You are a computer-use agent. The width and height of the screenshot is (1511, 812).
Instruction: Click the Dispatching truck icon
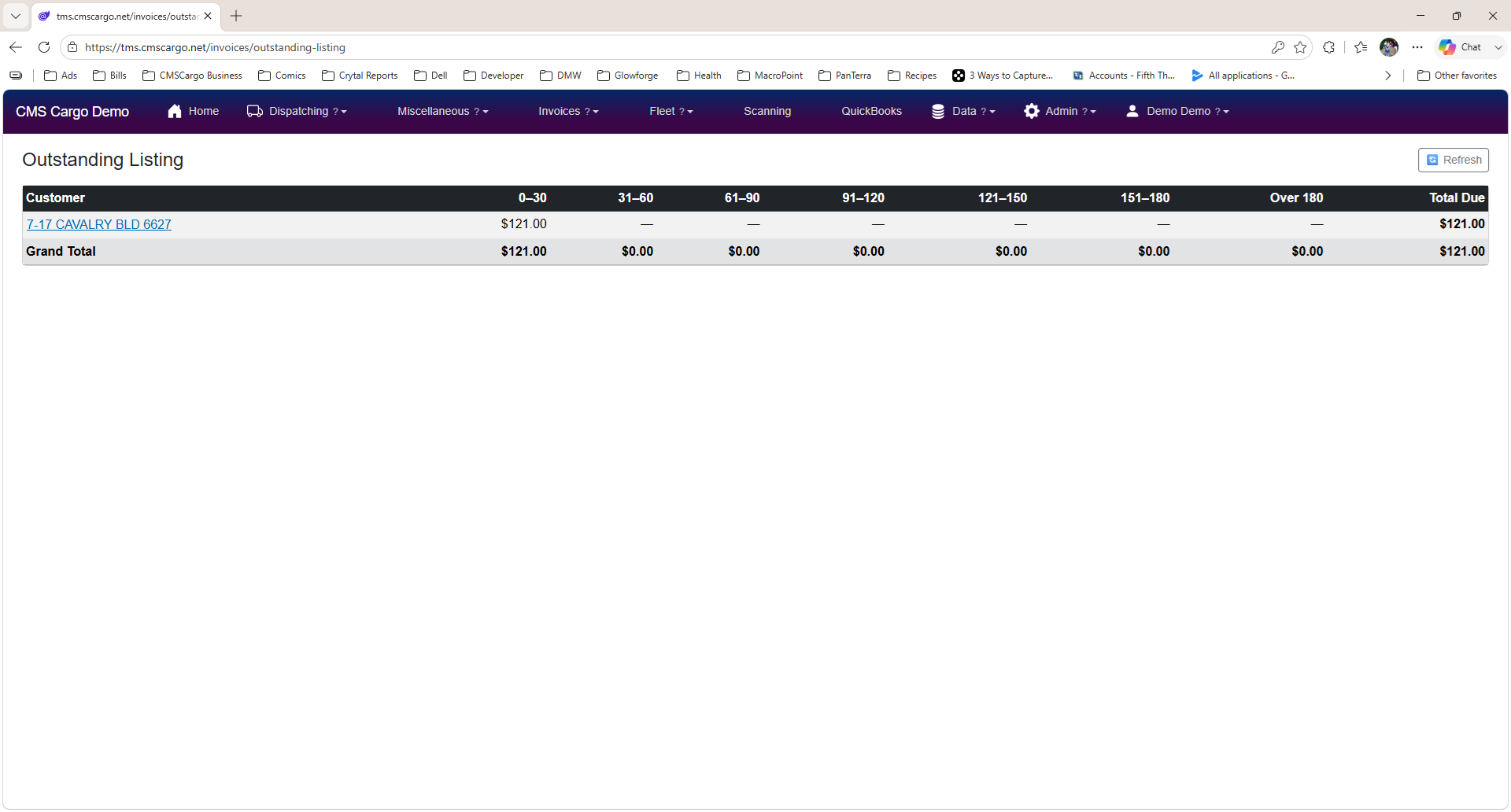254,111
